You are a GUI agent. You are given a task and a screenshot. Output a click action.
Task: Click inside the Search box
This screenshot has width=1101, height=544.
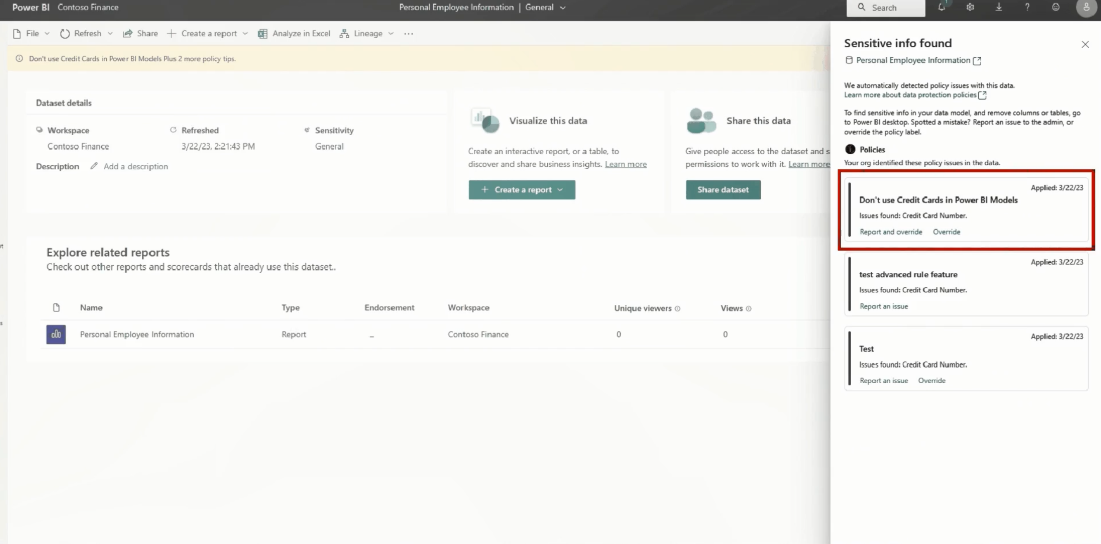(885, 7)
